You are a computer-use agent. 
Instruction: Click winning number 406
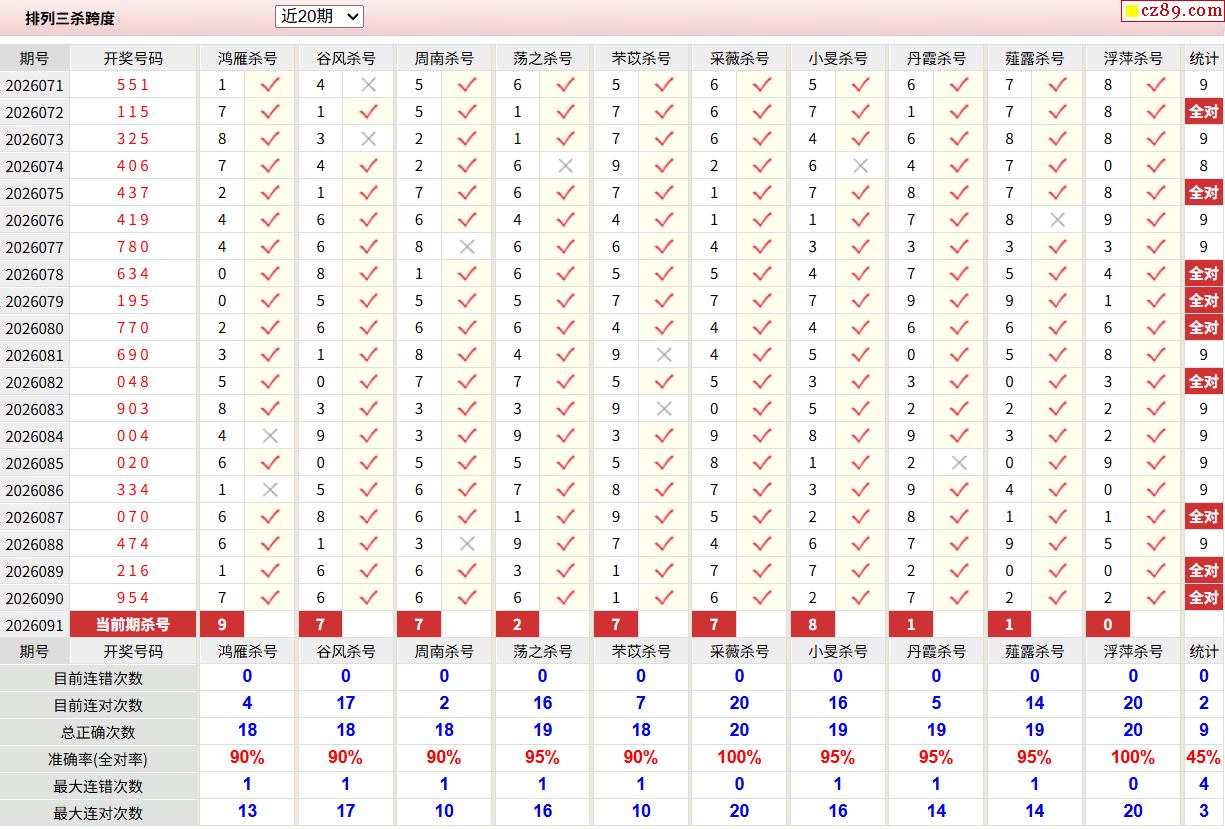pyautogui.click(x=133, y=166)
